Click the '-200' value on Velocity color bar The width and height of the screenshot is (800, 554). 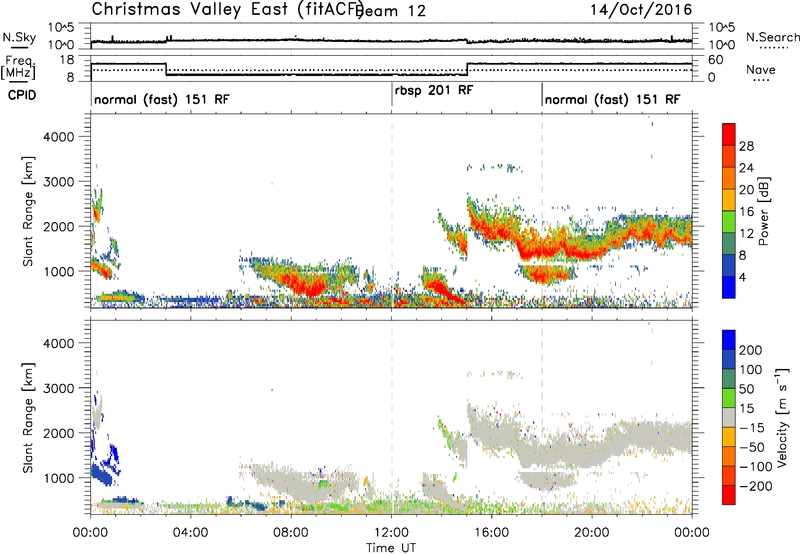[x=756, y=486]
